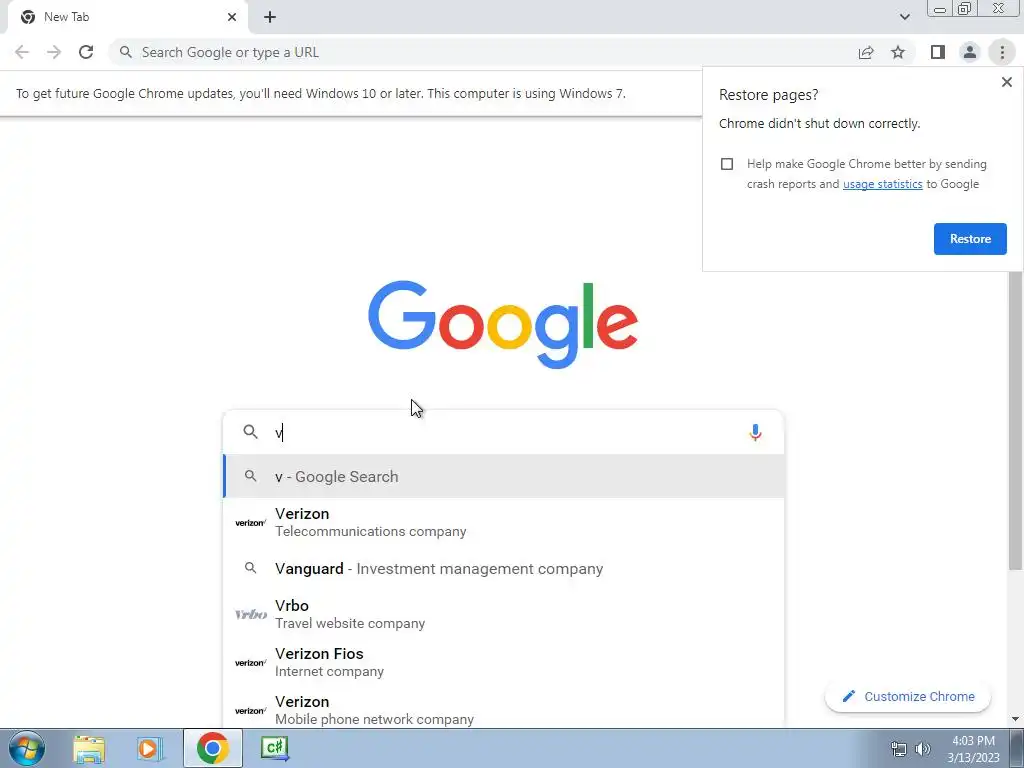This screenshot has height=768, width=1024.
Task: Open the Chrome profile avatar
Action: click(x=970, y=52)
